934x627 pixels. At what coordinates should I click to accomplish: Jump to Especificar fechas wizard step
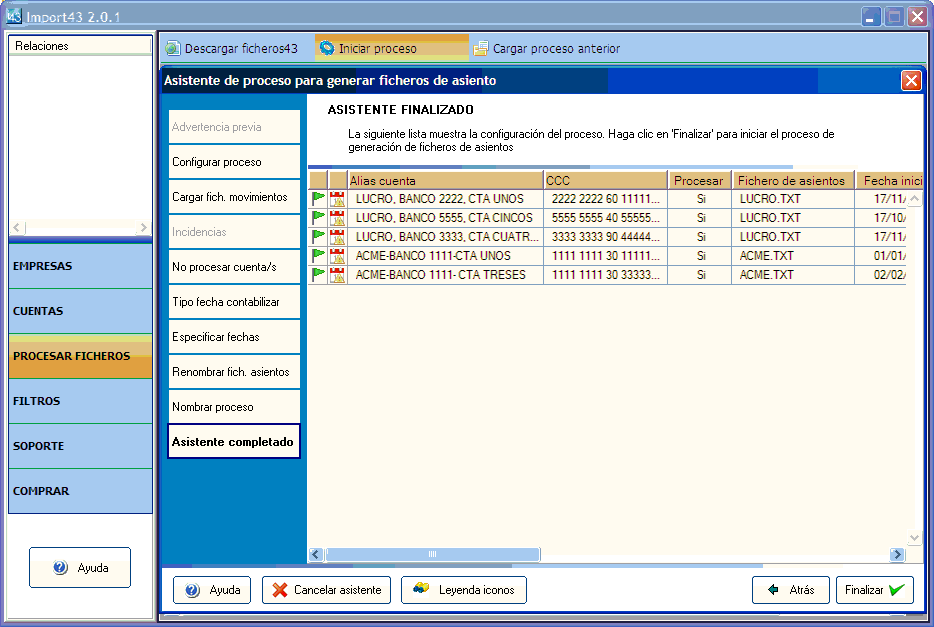[x=234, y=337]
